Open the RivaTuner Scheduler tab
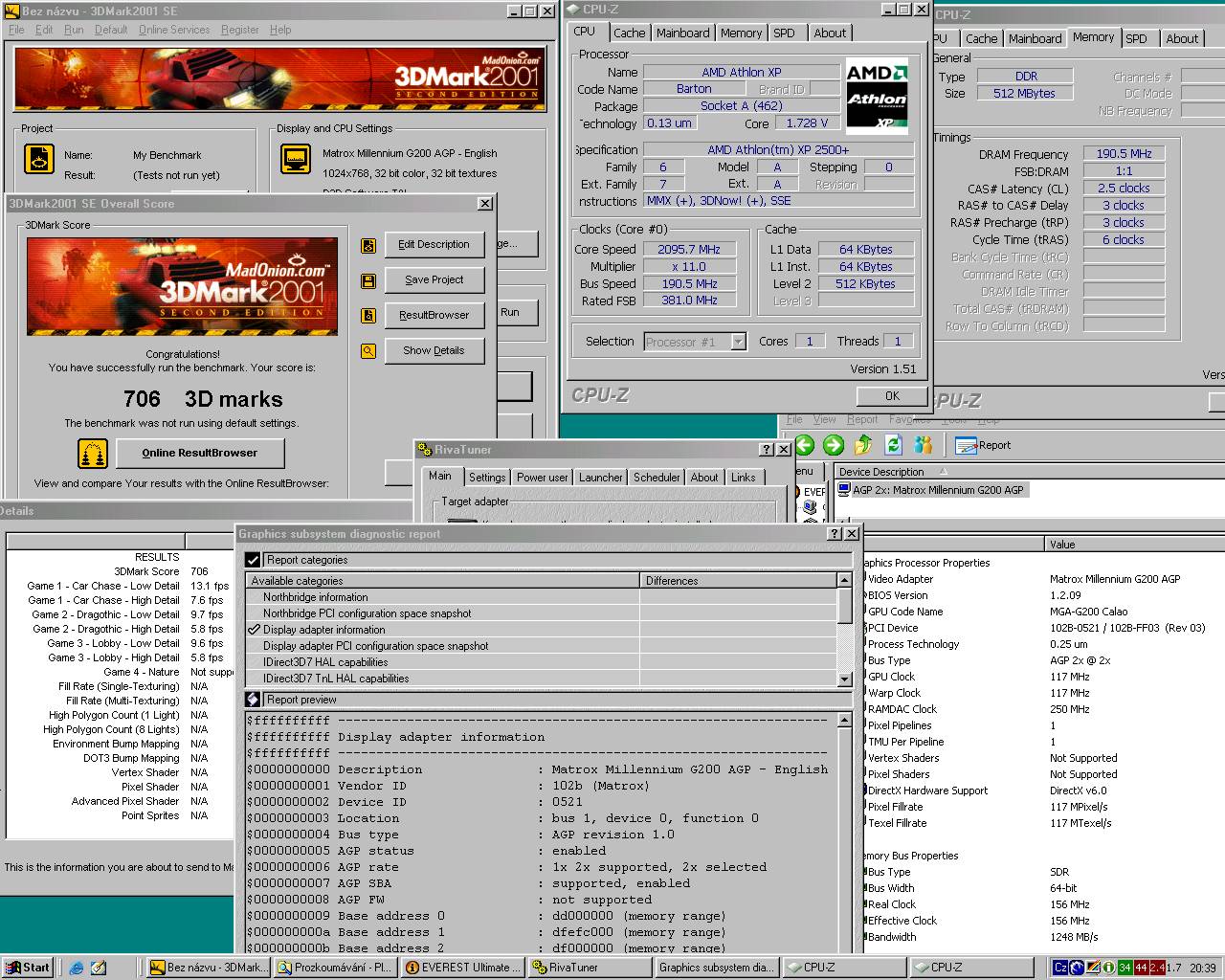Viewport: 1225px width, 980px height. pyautogui.click(x=657, y=478)
